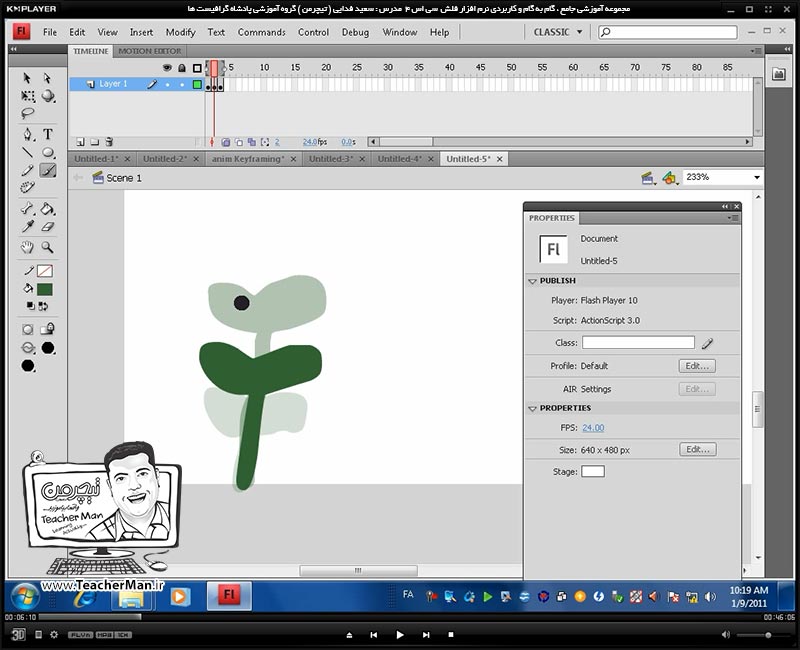Select the Free Transform tool

coord(28,96)
